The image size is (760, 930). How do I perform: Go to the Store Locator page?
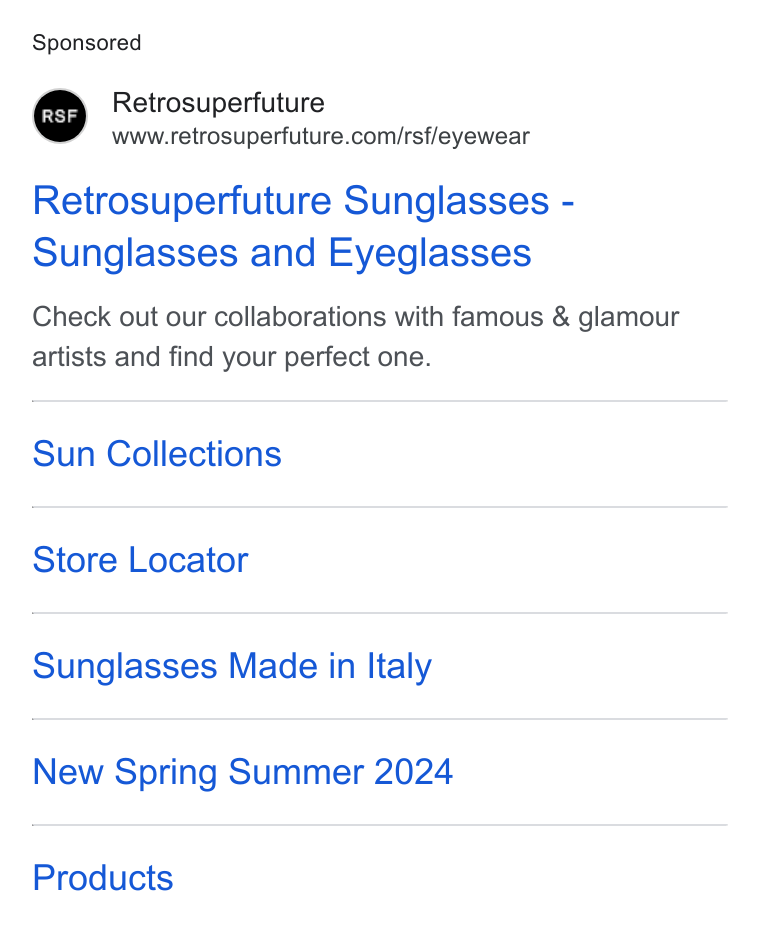point(141,560)
